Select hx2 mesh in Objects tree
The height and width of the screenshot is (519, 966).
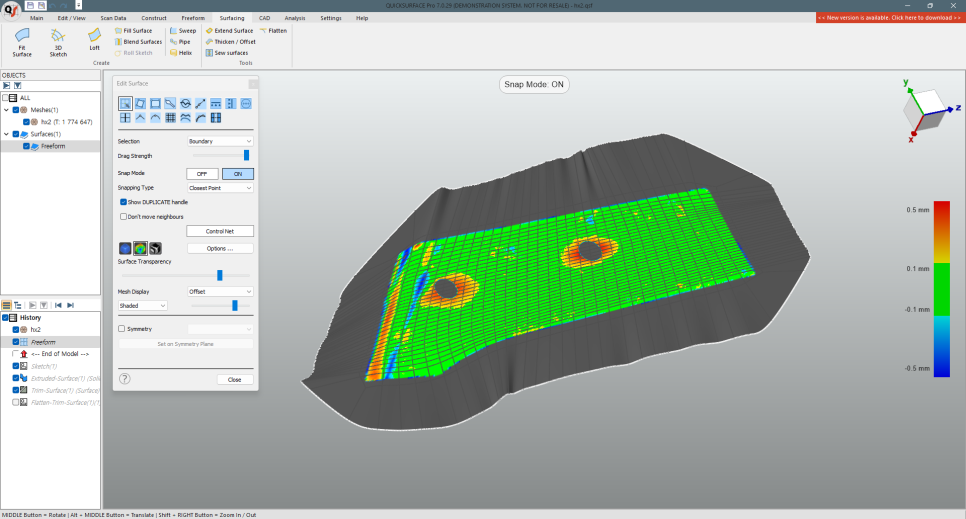[x=67, y=122]
